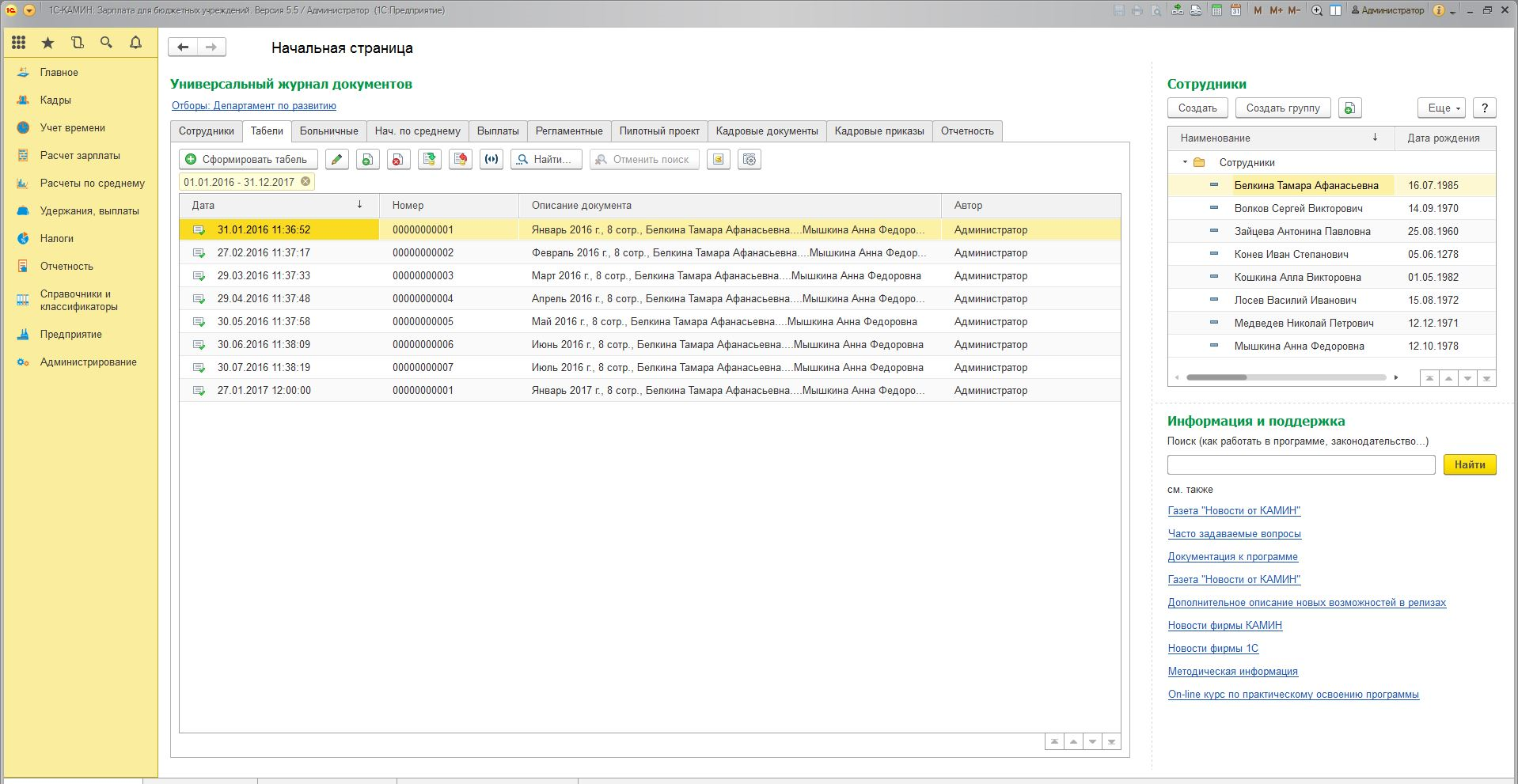The width and height of the screenshot is (1518, 784).
Task: Click the support search input field
Action: point(1300,465)
